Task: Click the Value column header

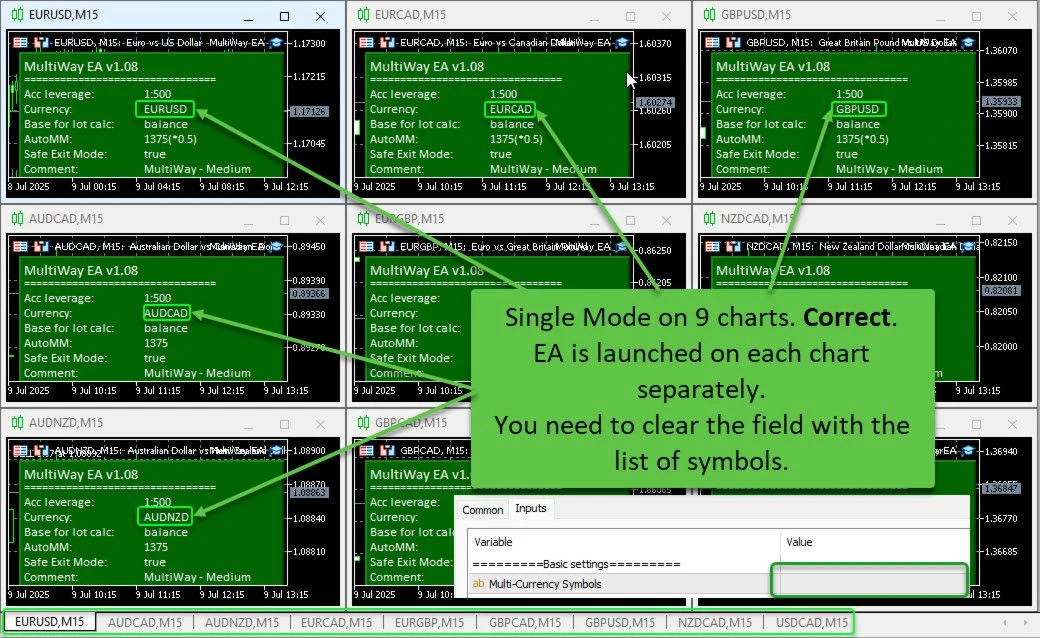Action: (800, 542)
